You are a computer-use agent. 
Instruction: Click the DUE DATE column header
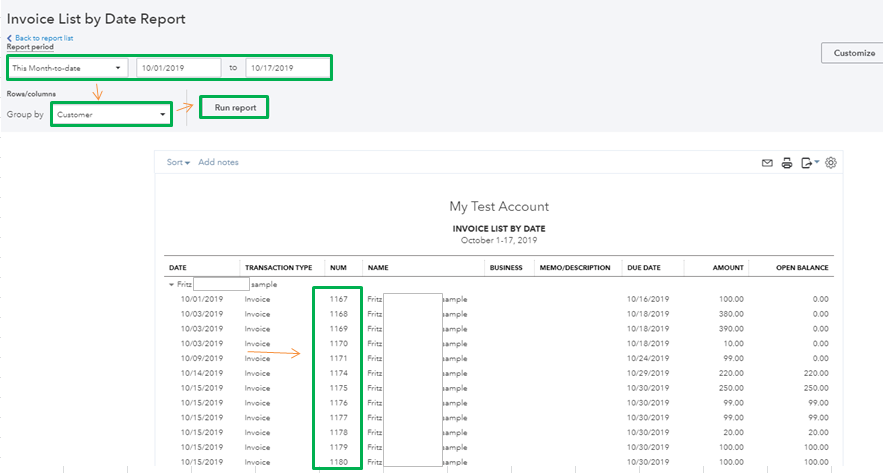[644, 268]
